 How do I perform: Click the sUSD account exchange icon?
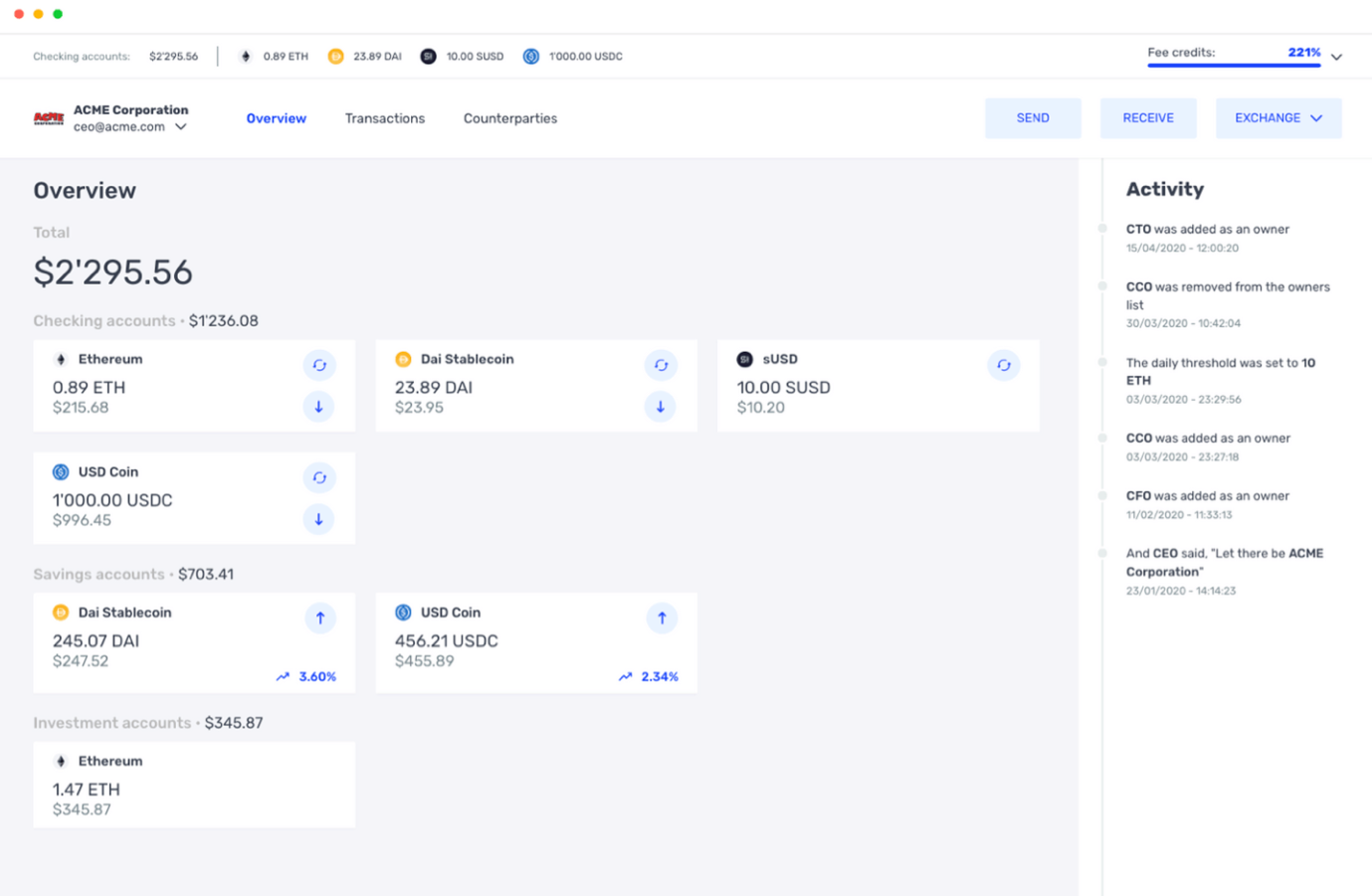coord(1003,365)
